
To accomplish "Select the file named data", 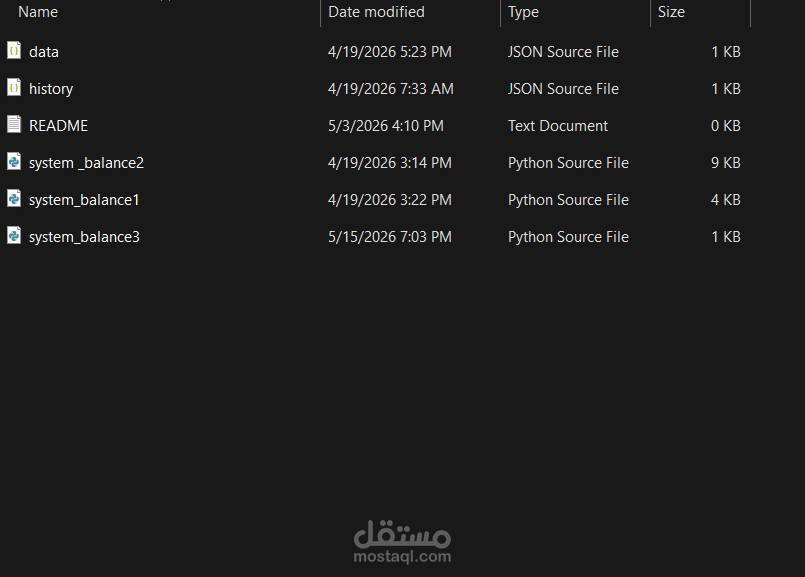I will click(x=44, y=52).
